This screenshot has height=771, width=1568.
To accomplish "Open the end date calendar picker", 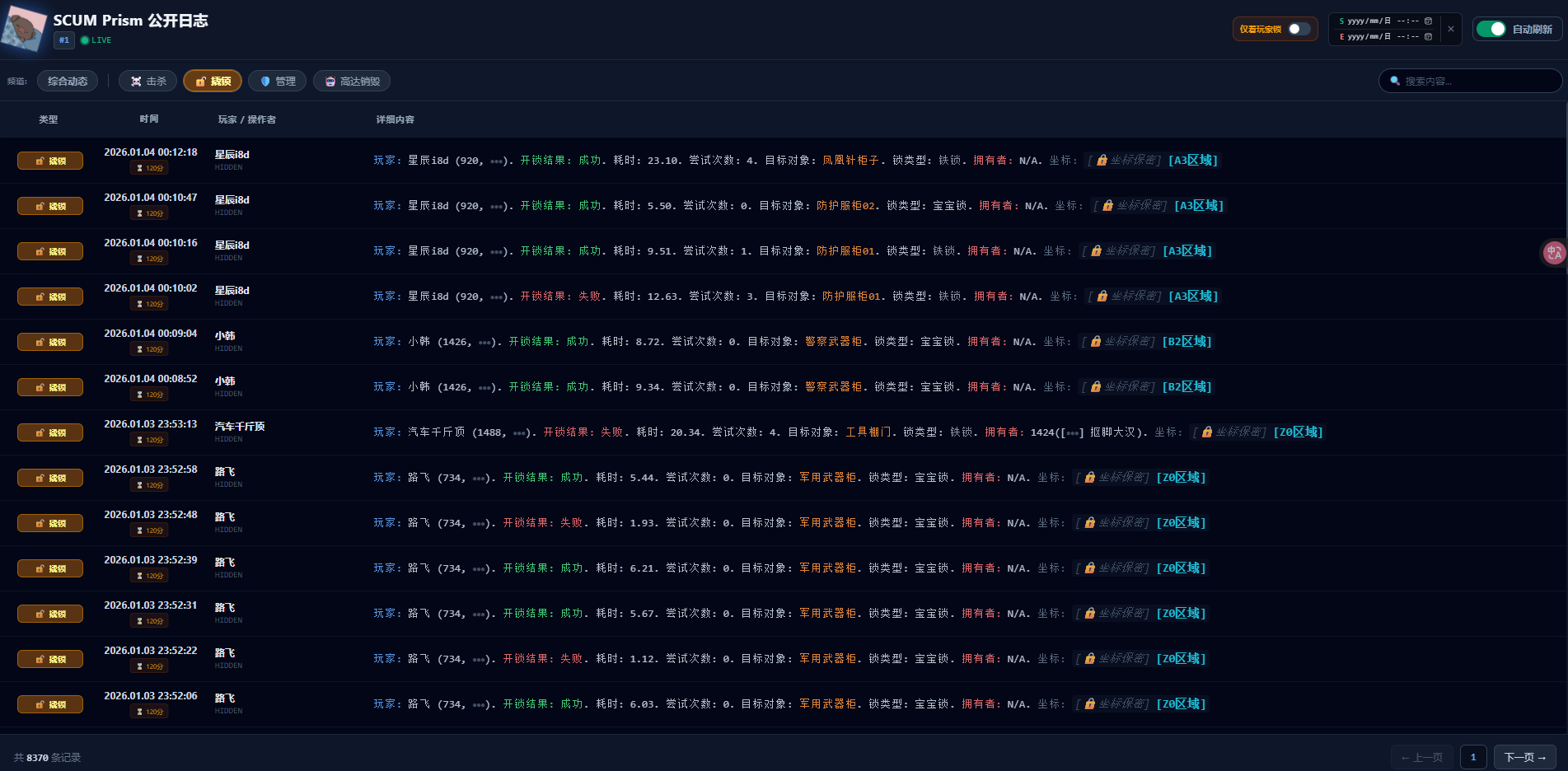I will coord(1429,37).
